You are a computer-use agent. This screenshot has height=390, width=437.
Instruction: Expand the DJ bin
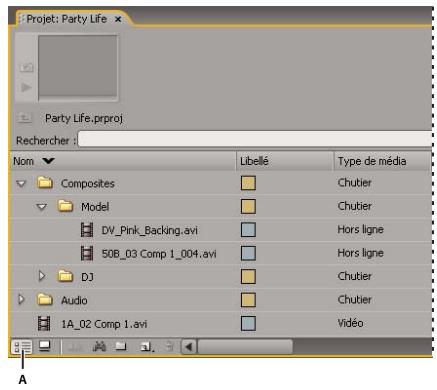point(42,276)
